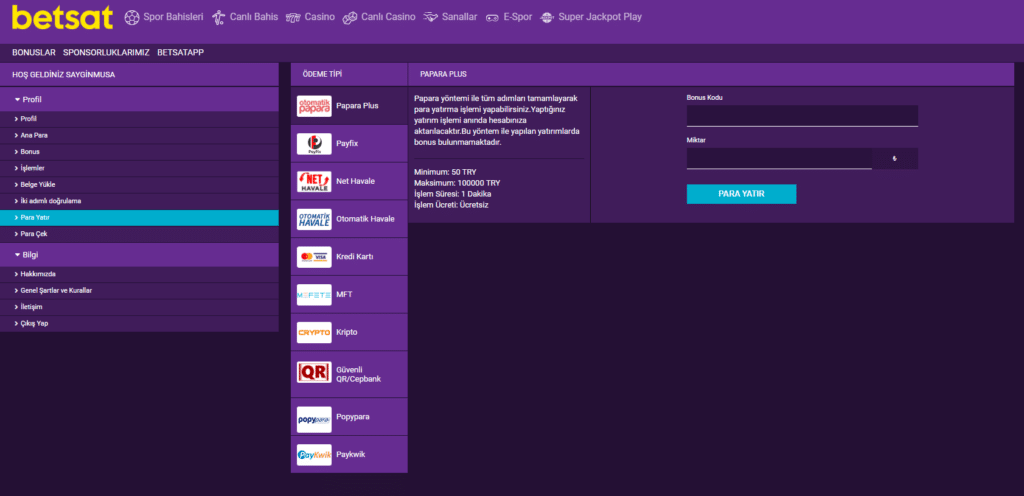Screen dimensions: 1024x496
Task: Open Ana Para sidebar item
Action: tap(139, 136)
